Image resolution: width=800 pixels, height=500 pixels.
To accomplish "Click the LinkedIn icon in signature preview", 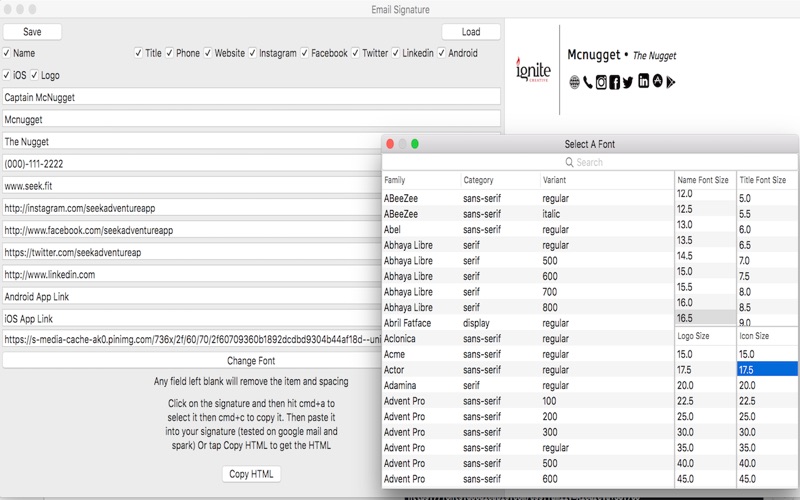I will [643, 81].
